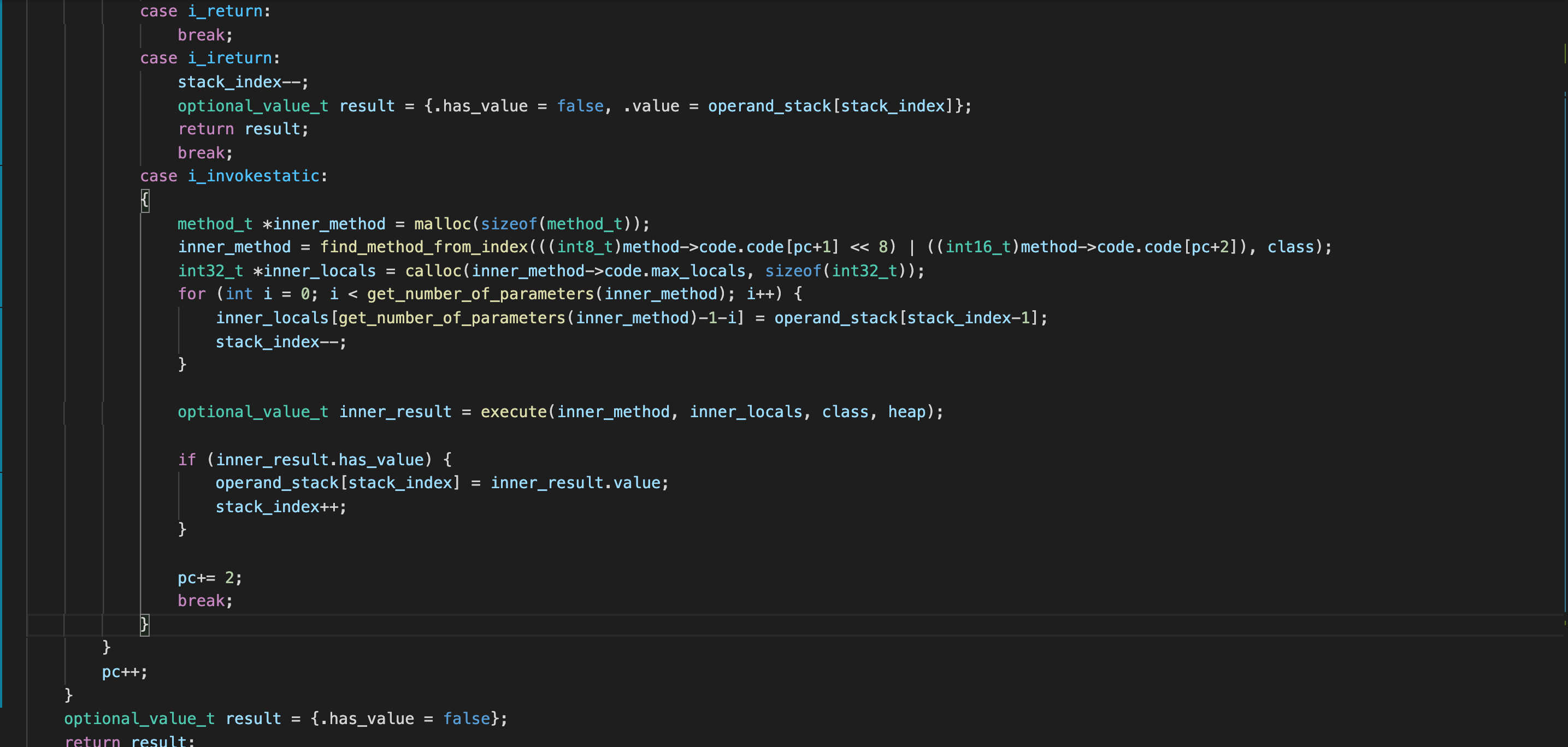Click the overview ruler marker at right edge
This screenshot has height=747, width=1568.
tap(1564, 54)
